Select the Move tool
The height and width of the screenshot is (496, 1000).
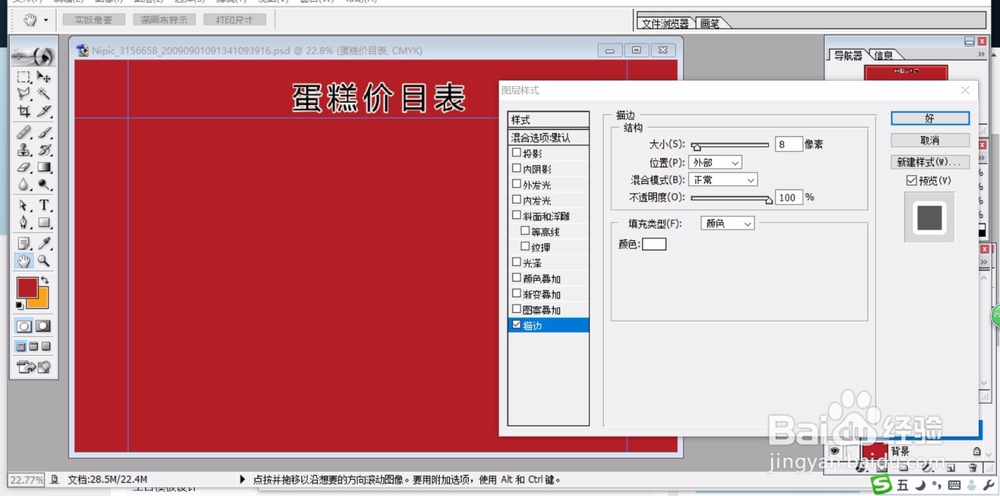point(43,77)
